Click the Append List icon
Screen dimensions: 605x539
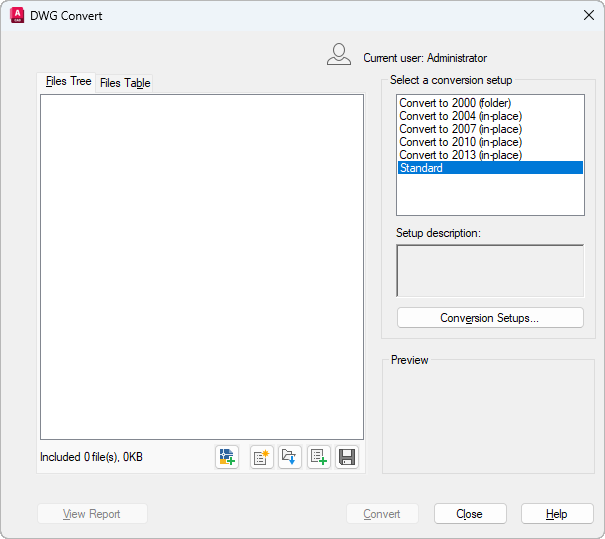point(319,457)
